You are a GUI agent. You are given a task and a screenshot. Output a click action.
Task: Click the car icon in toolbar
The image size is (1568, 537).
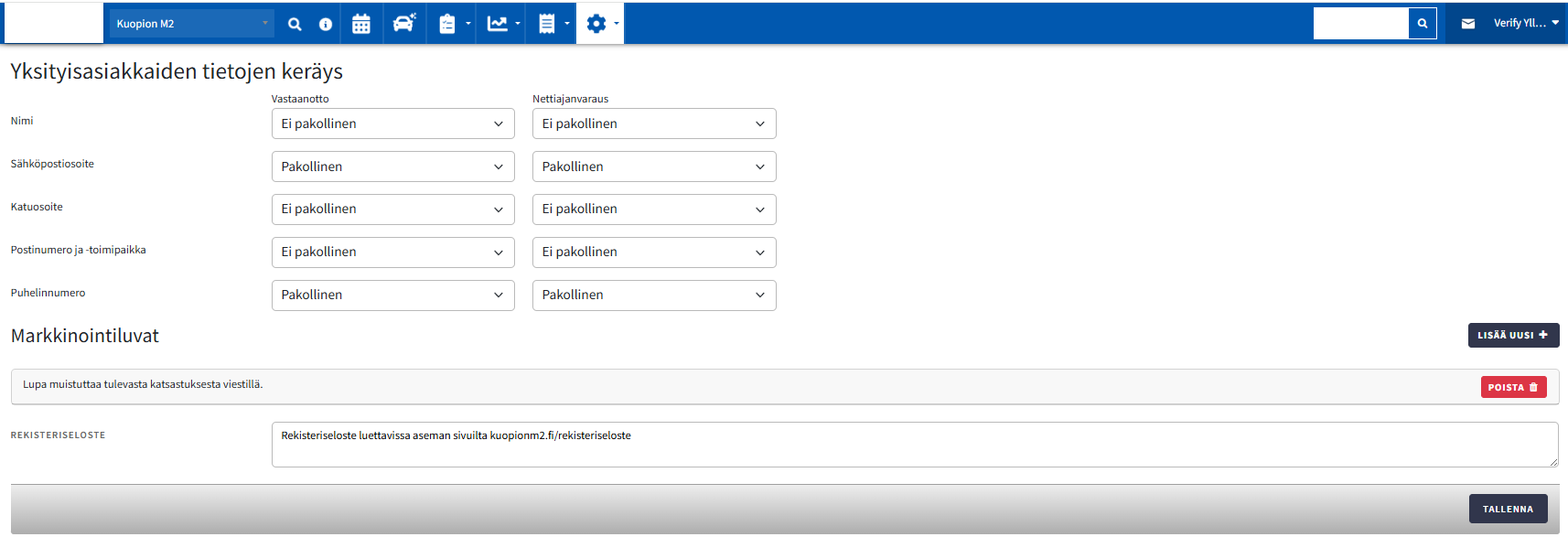403,24
